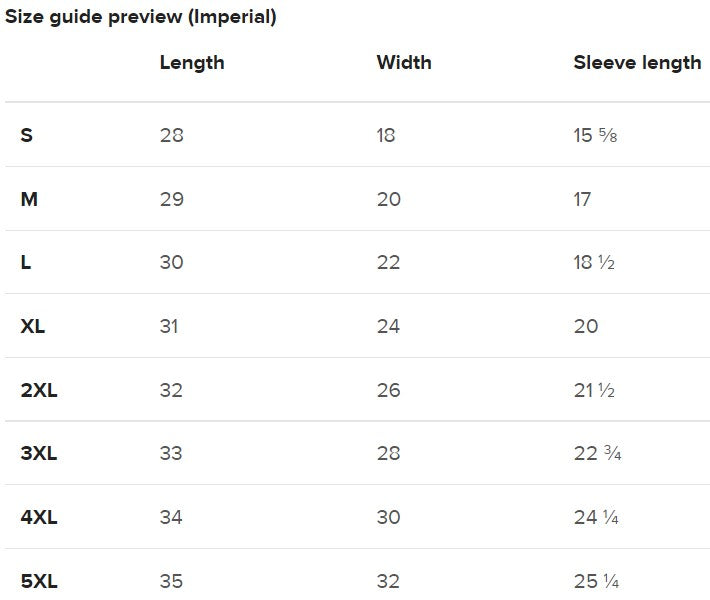
Task: Click the Sleeve length column header
Action: pos(637,63)
